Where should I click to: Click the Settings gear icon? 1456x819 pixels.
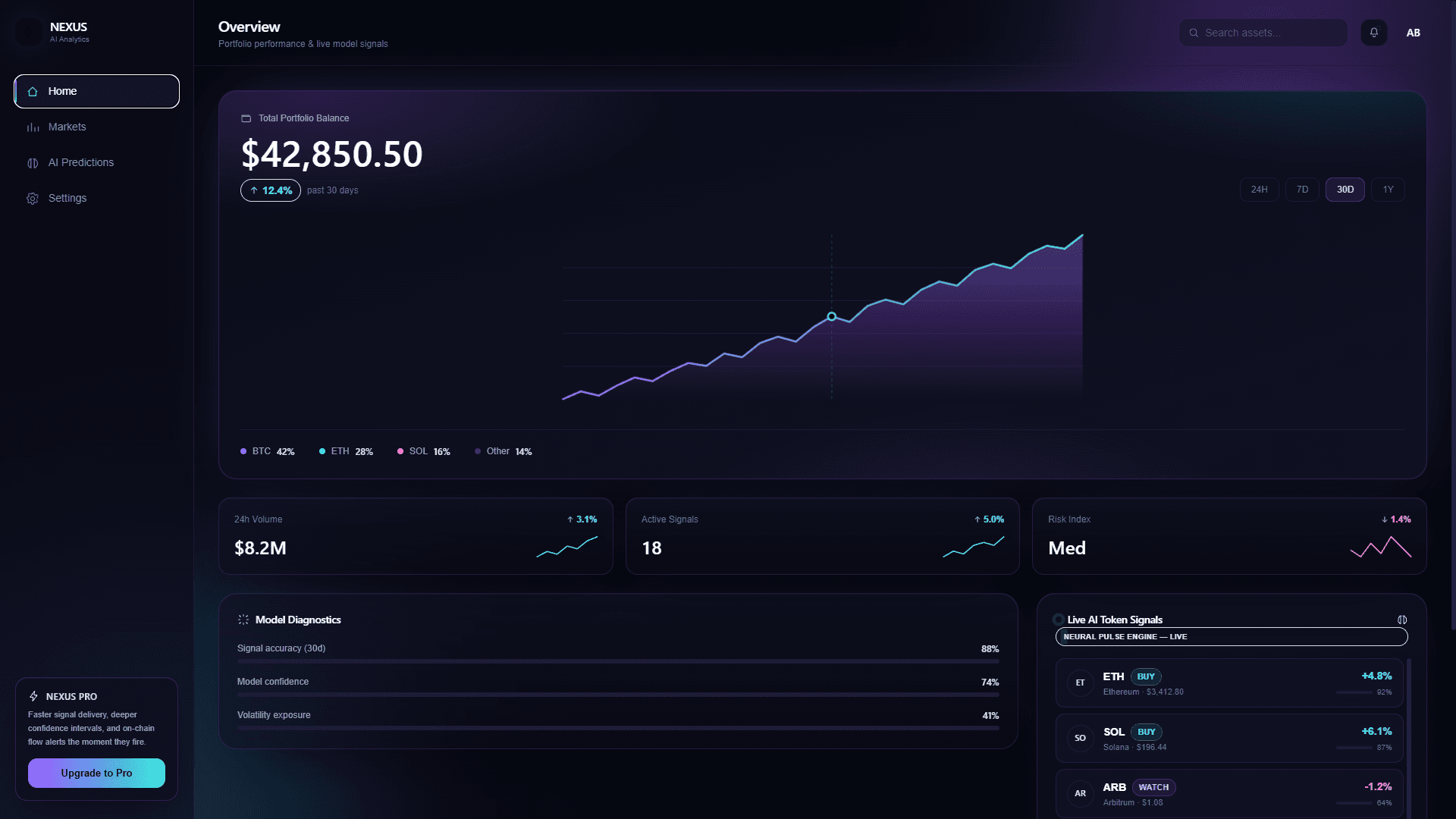click(33, 198)
